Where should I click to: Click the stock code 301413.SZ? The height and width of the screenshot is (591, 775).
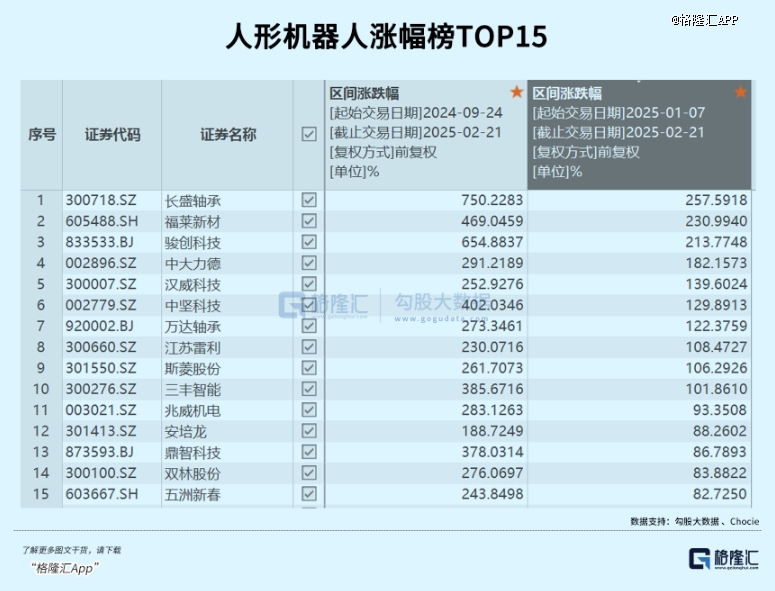pos(101,431)
